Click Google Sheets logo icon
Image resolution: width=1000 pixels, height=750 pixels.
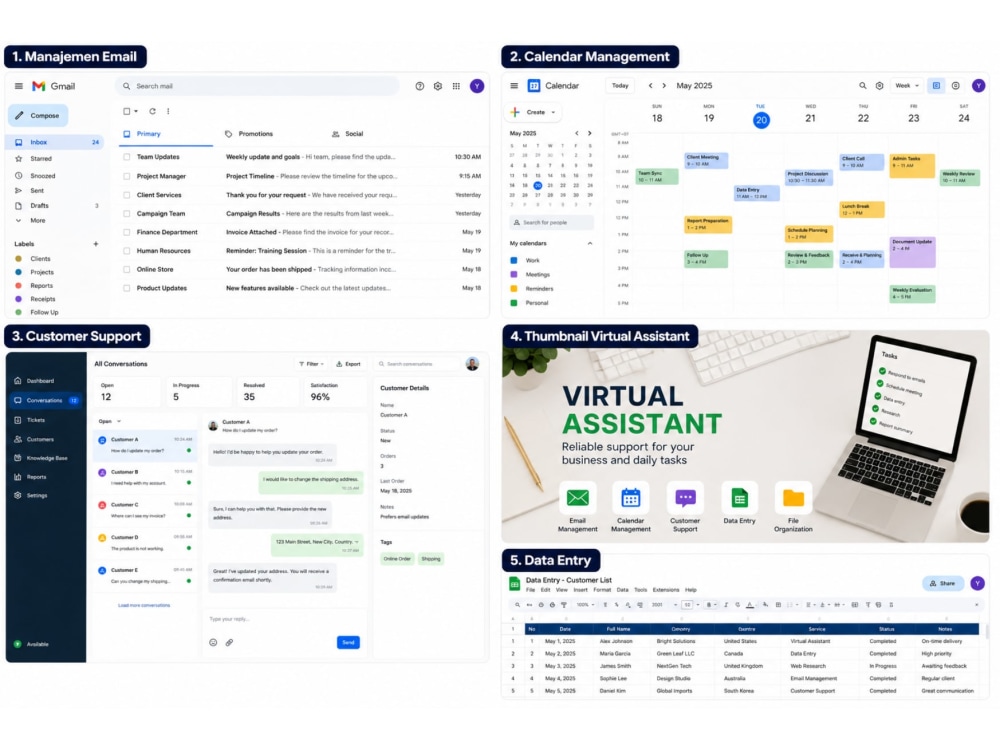point(514,583)
